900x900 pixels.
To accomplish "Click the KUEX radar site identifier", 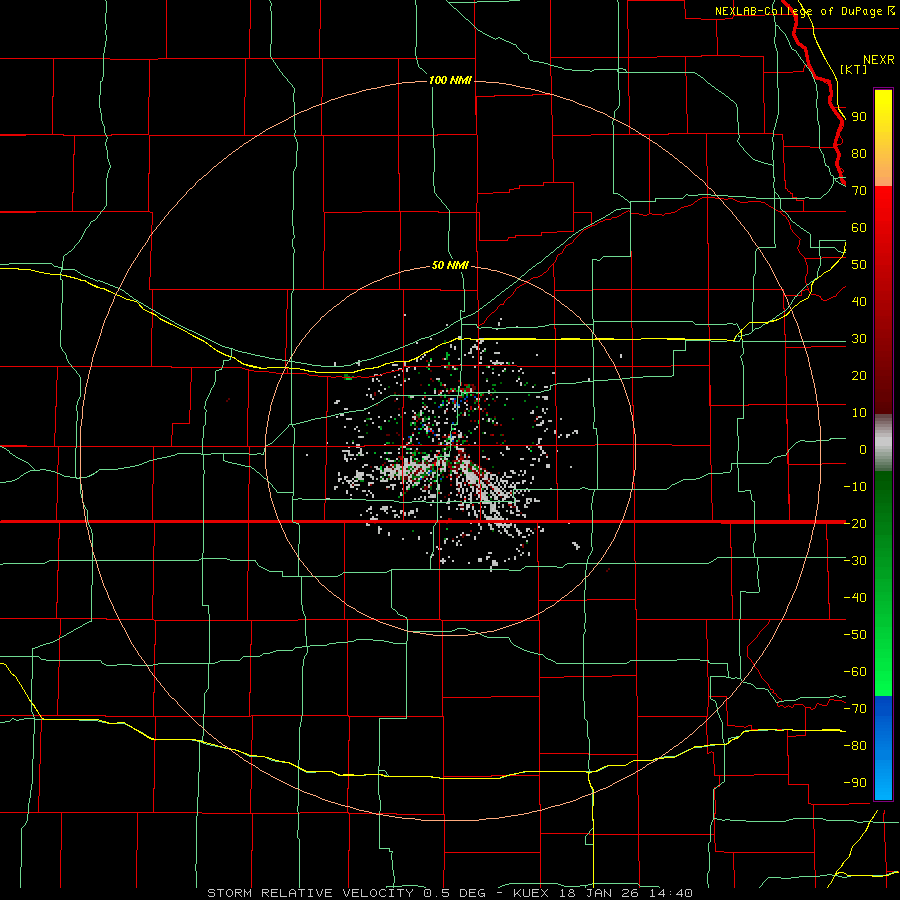I will (x=531, y=893).
